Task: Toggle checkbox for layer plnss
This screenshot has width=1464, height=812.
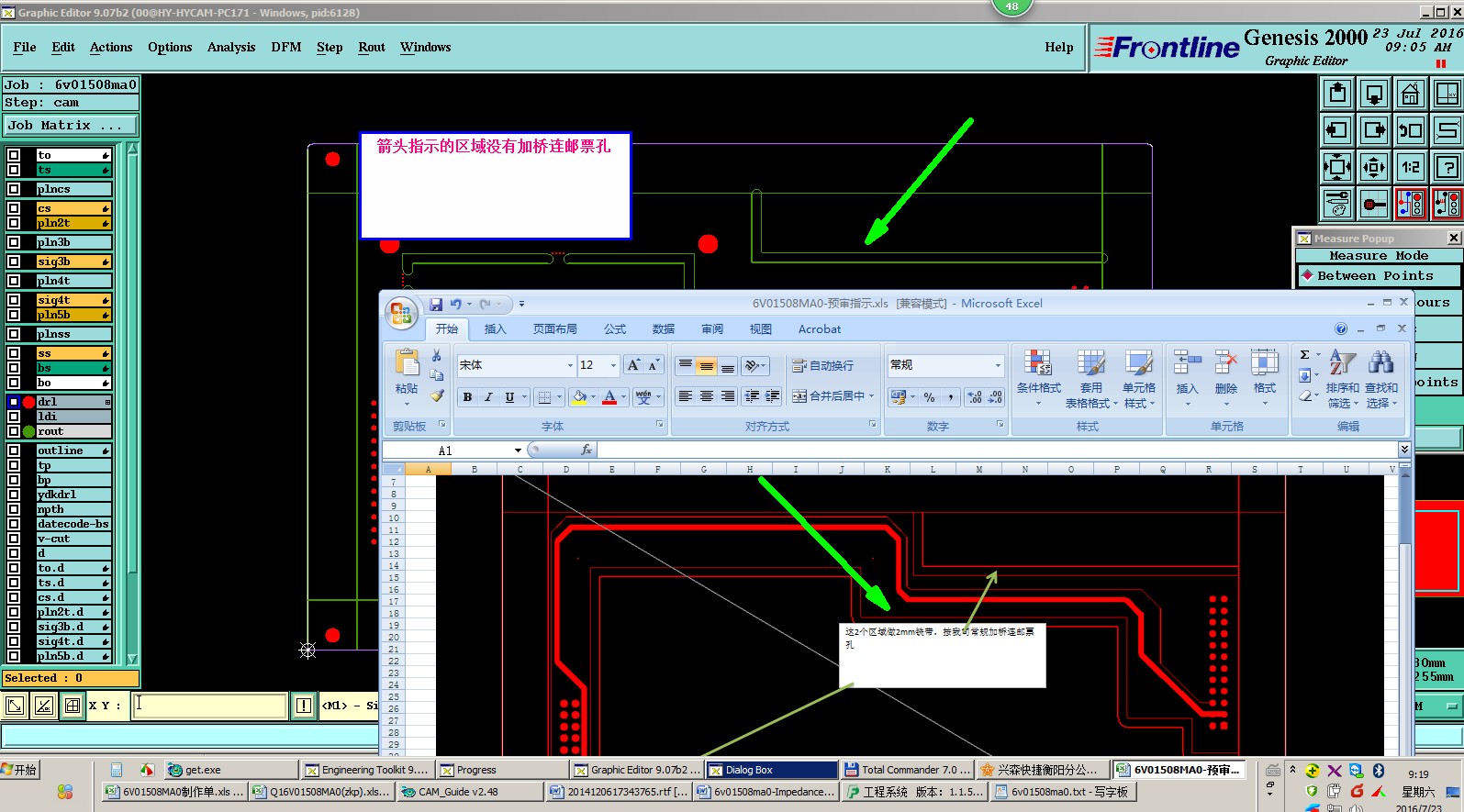Action: (14, 334)
